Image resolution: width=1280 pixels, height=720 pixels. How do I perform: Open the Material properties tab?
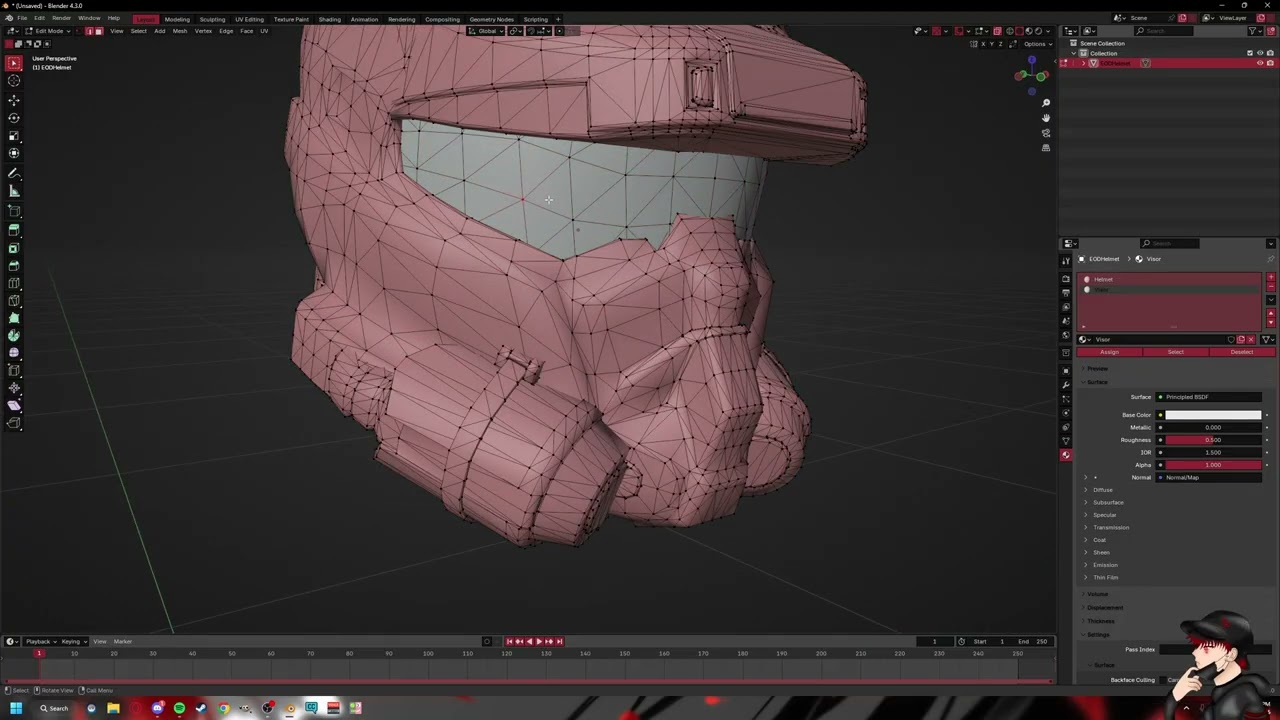coord(1066,455)
